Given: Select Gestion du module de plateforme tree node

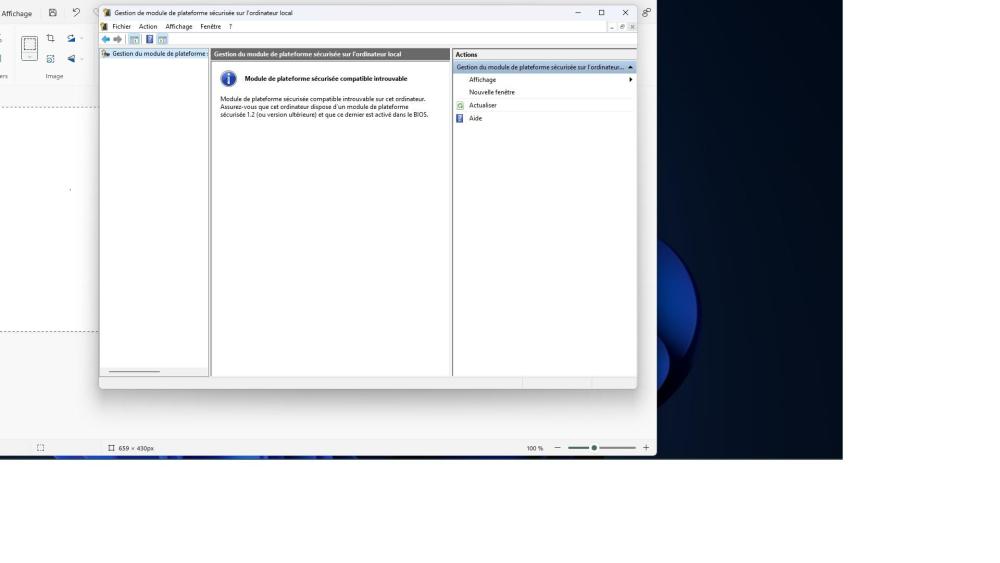Looking at the screenshot, I should pyautogui.click(x=154, y=54).
